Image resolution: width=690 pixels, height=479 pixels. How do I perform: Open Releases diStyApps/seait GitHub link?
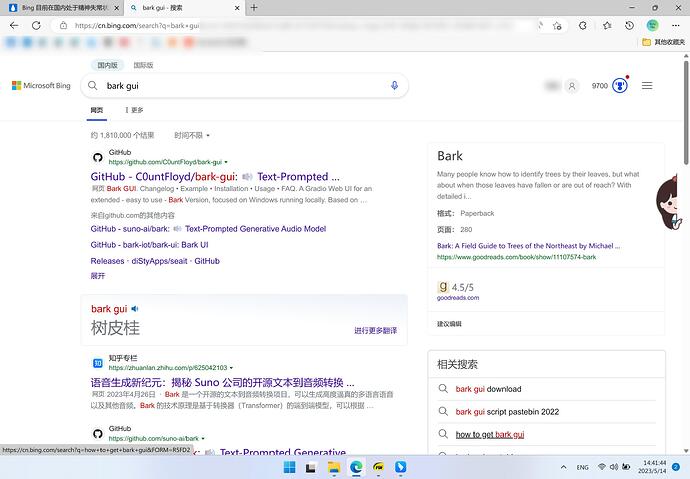click(155, 261)
